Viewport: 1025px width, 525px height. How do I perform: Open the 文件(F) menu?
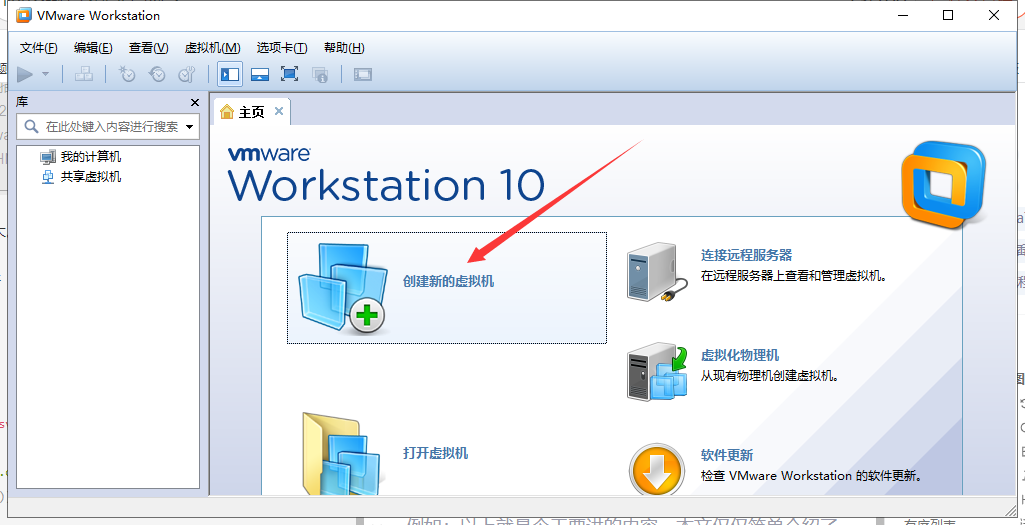tap(39, 48)
